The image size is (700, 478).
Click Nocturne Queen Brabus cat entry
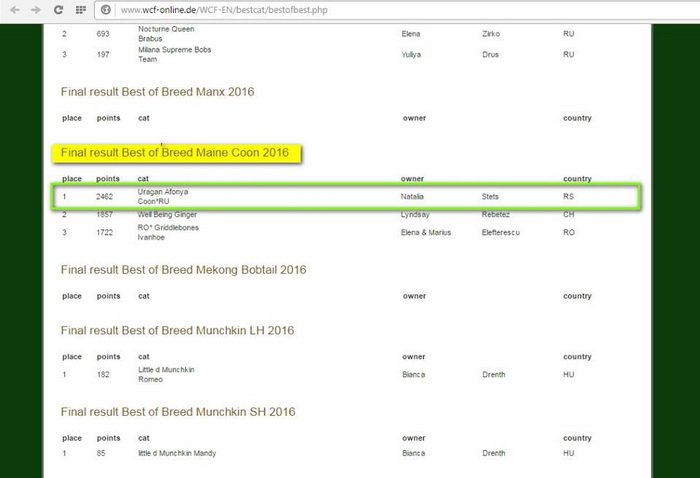pyautogui.click(x=168, y=33)
